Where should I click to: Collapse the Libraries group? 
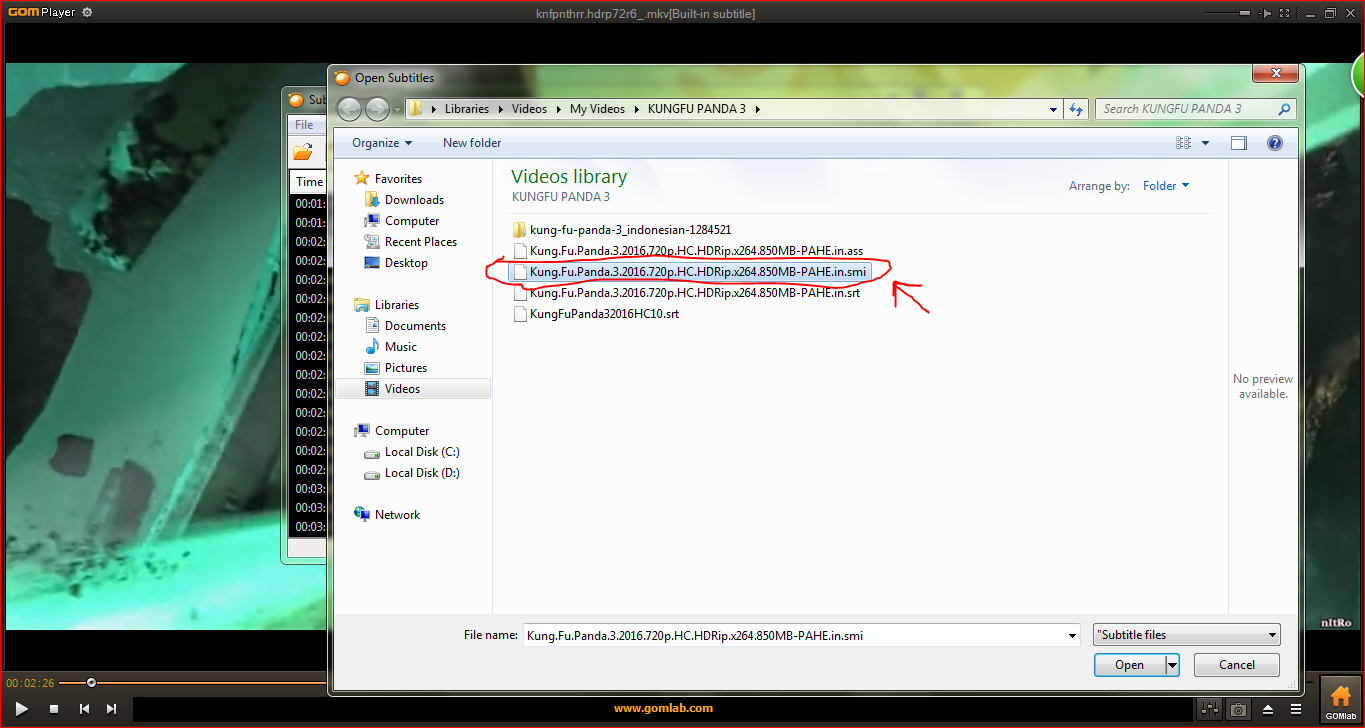(x=386, y=305)
